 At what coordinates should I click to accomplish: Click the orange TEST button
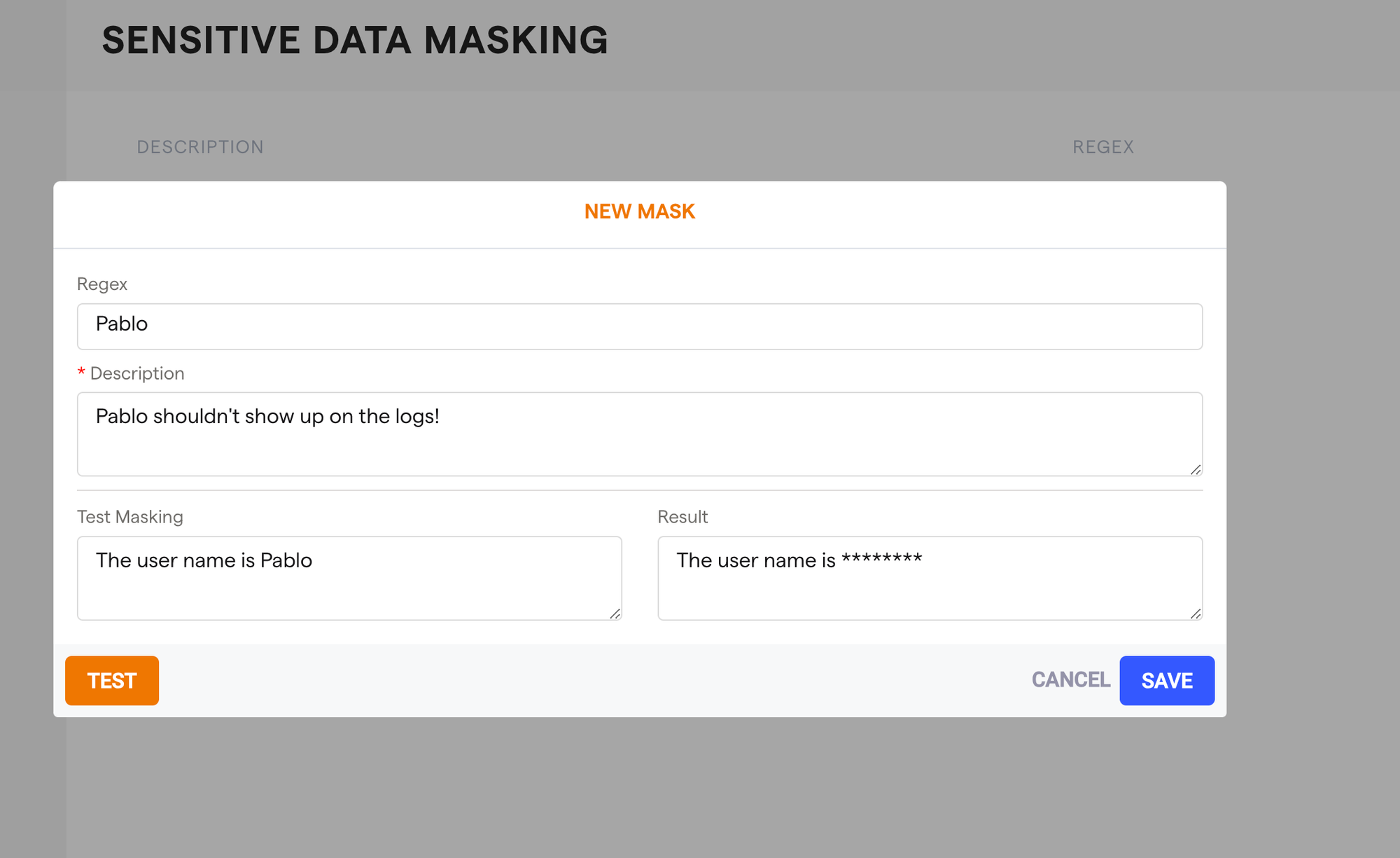point(112,680)
